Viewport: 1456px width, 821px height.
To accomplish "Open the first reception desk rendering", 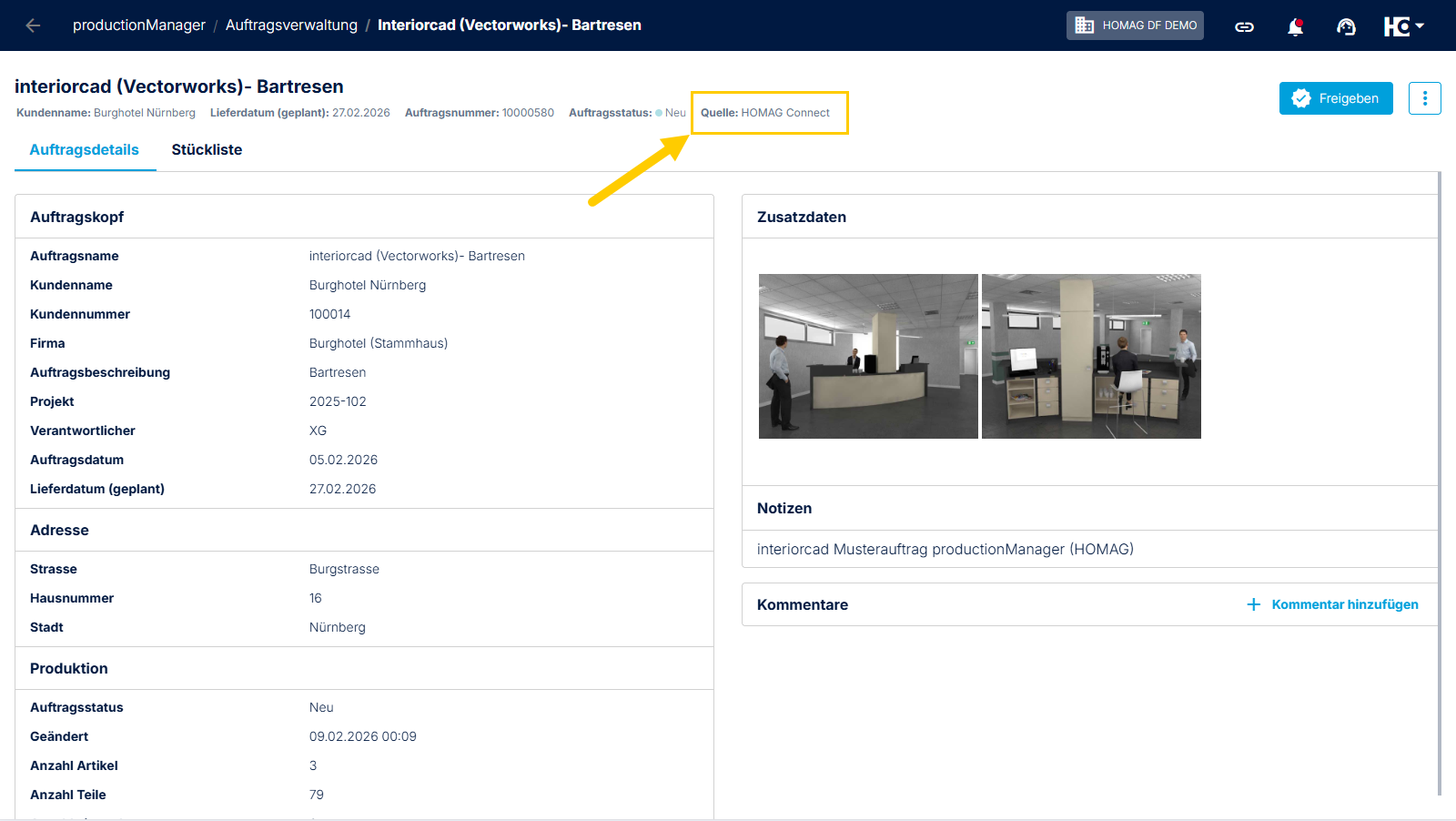I will (868, 356).
